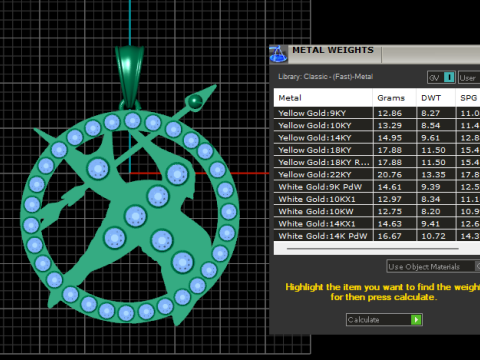Viewport: 480px width, 360px height.
Task: Select the Yellow Gold:18KY row
Action: [x=377, y=150]
